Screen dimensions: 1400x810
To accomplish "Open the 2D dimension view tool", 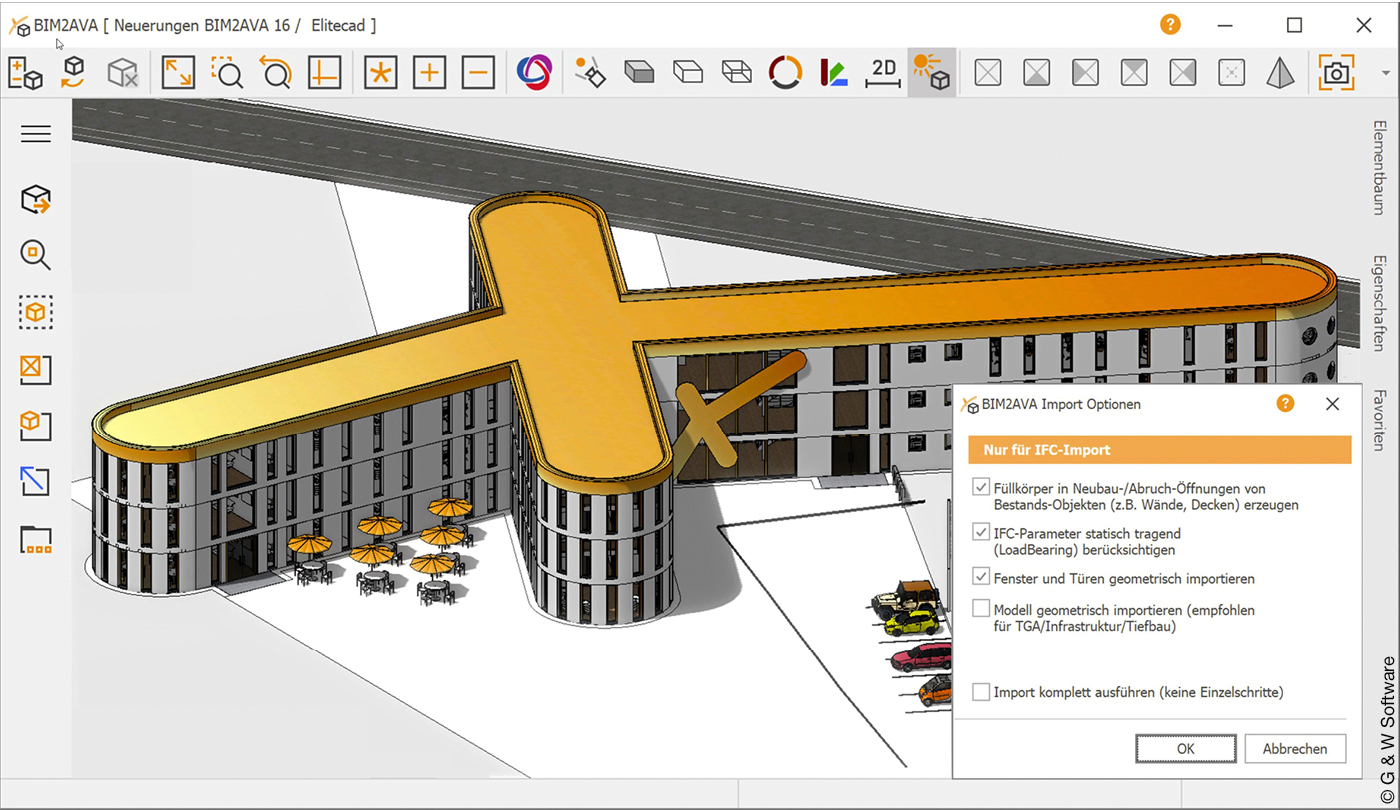I will coord(881,71).
